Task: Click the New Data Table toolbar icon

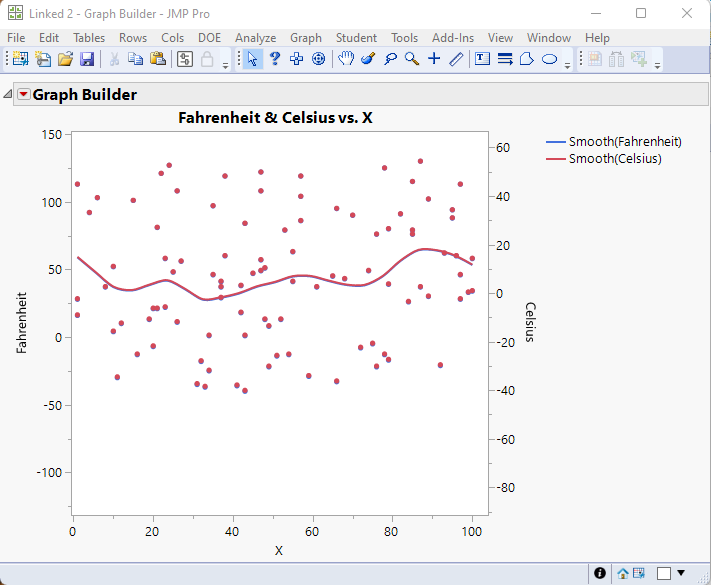Action: (x=20, y=59)
